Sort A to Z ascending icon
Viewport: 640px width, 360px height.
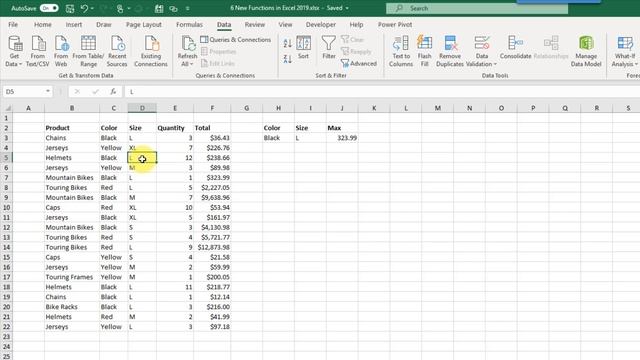[287, 43]
